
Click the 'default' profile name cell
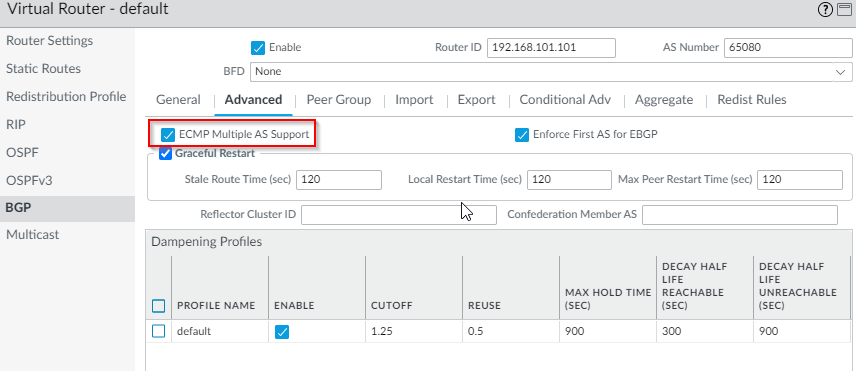pyautogui.click(x=194, y=331)
